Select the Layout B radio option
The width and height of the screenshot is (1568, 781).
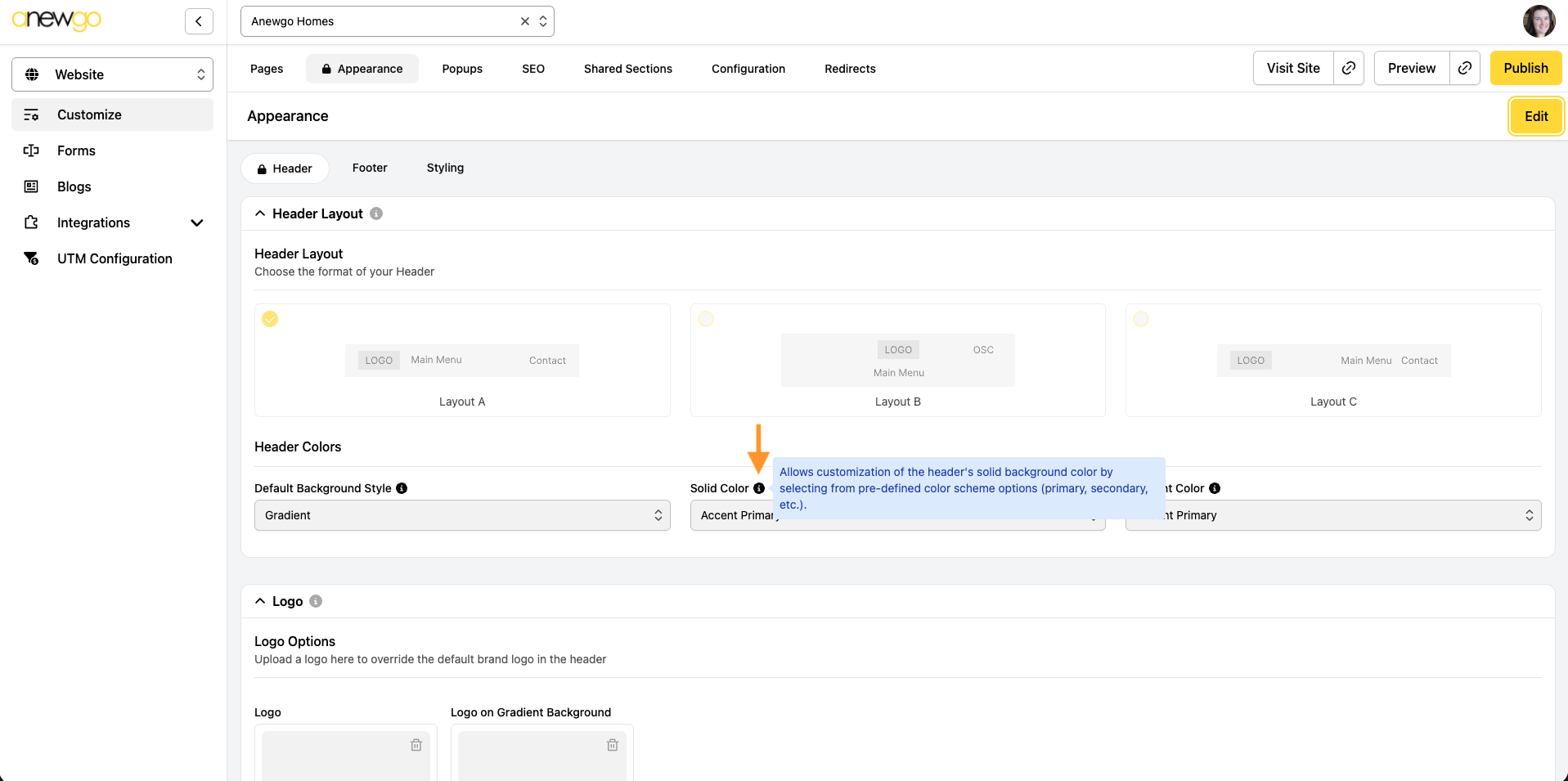click(706, 319)
